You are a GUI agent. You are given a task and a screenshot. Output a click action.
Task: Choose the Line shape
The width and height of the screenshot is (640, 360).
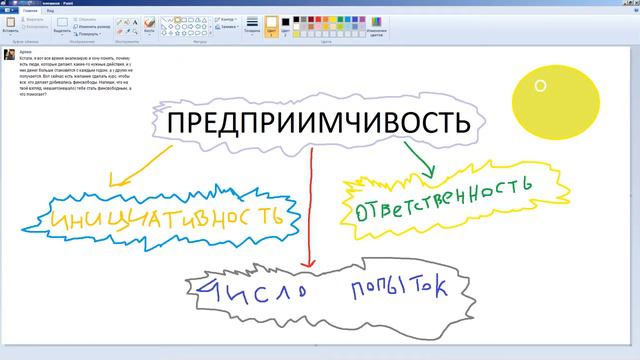coord(164,20)
